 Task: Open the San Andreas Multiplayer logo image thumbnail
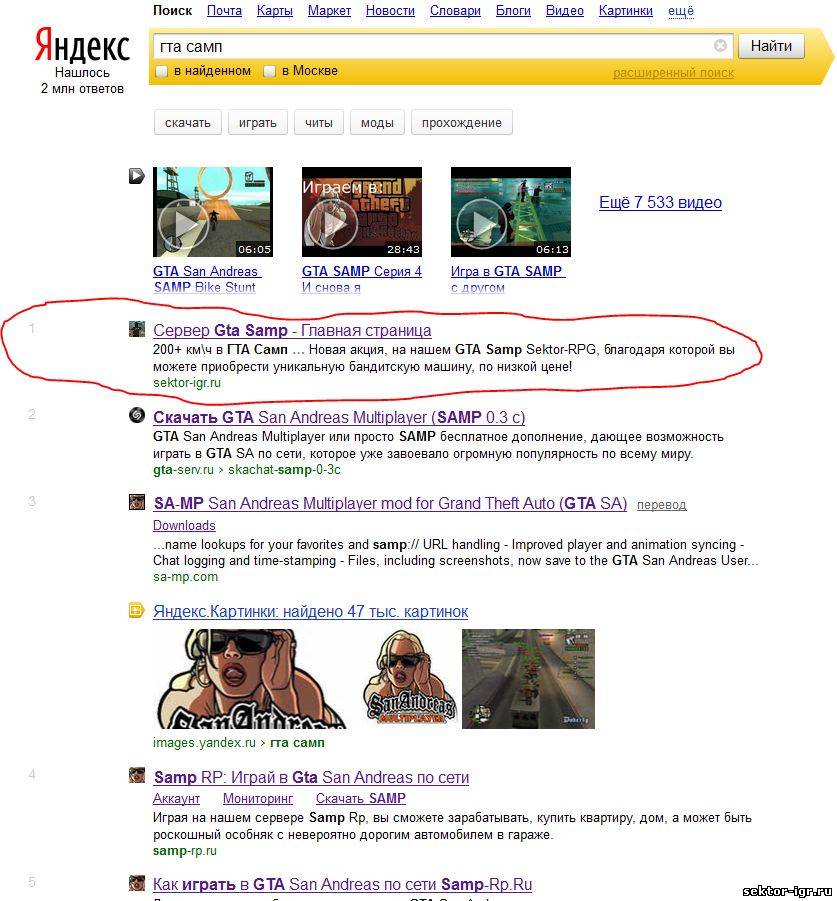(409, 679)
